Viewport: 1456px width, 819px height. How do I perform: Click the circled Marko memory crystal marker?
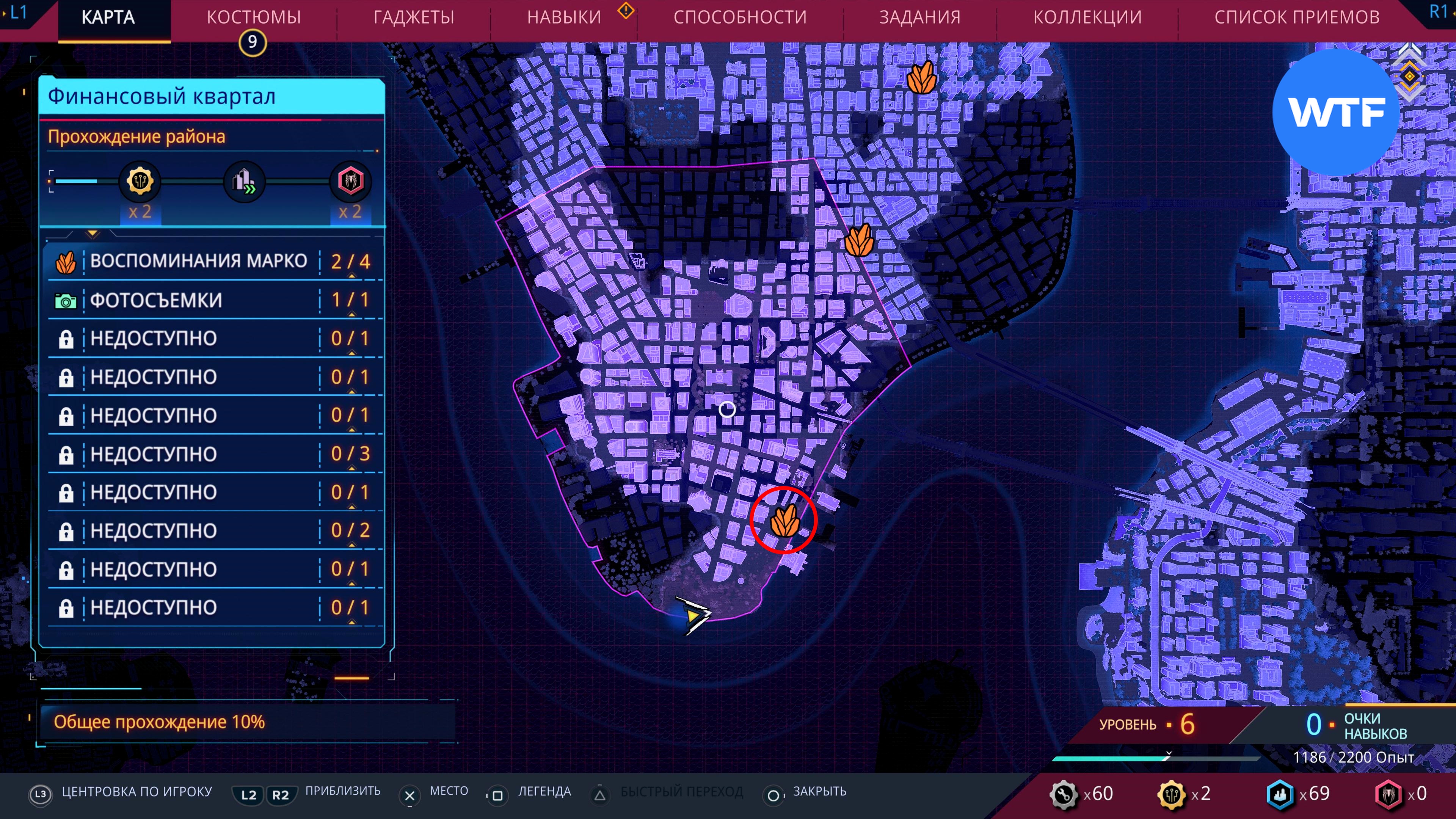[x=784, y=521]
